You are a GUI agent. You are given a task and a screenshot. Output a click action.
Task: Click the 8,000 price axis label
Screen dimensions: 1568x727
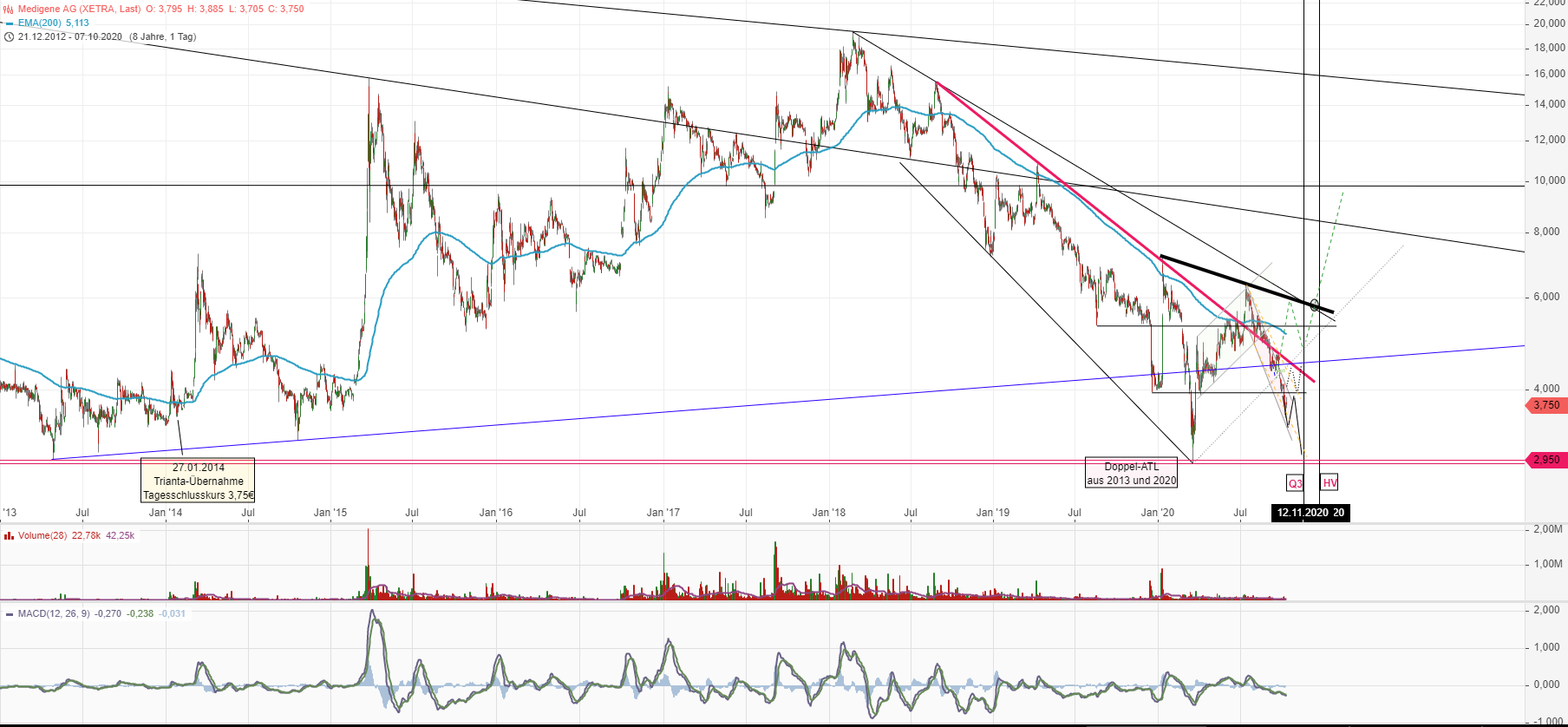pyautogui.click(x=1547, y=232)
